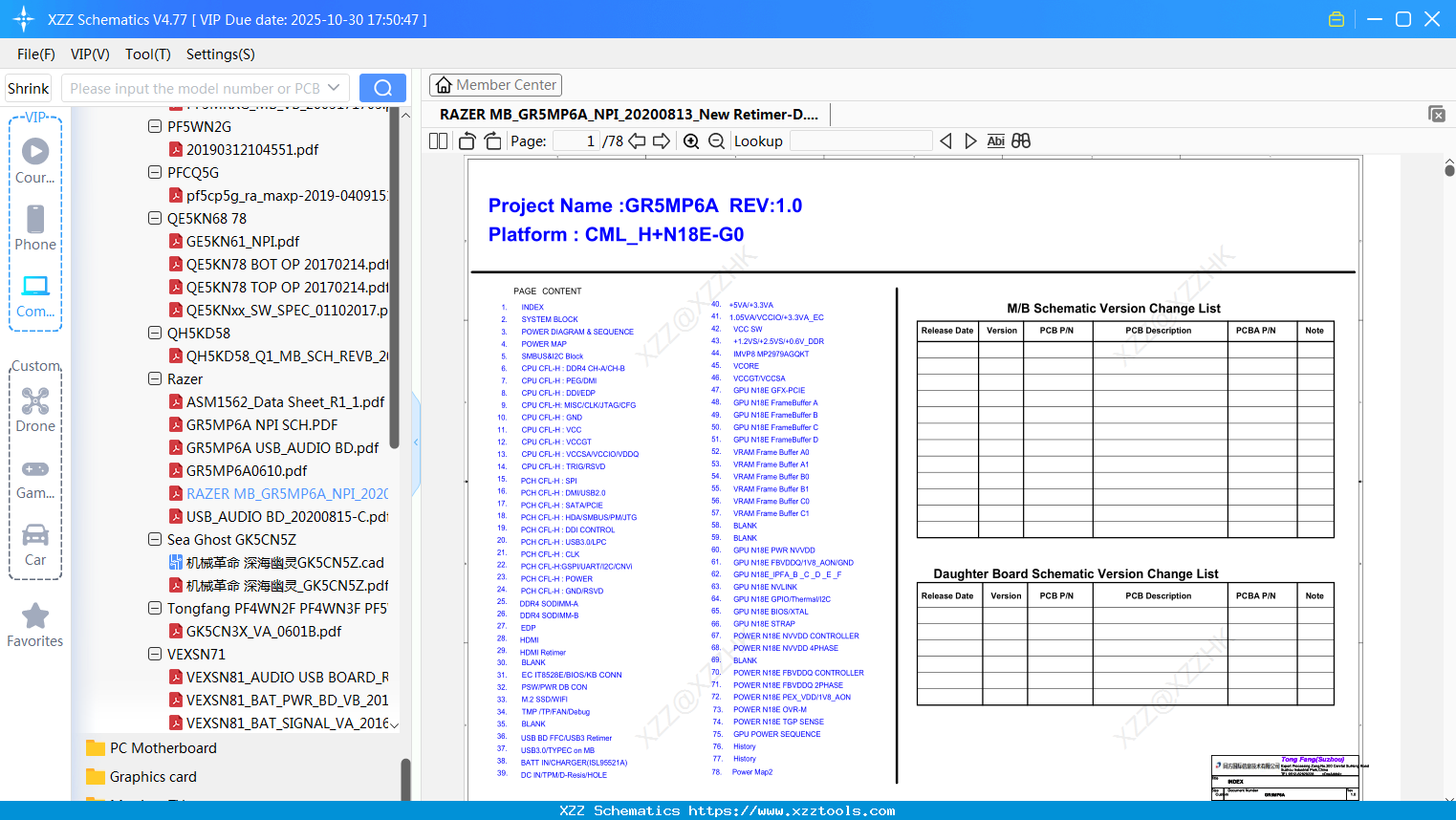
Task: Click the binoculars search icon
Action: pos(1021,140)
